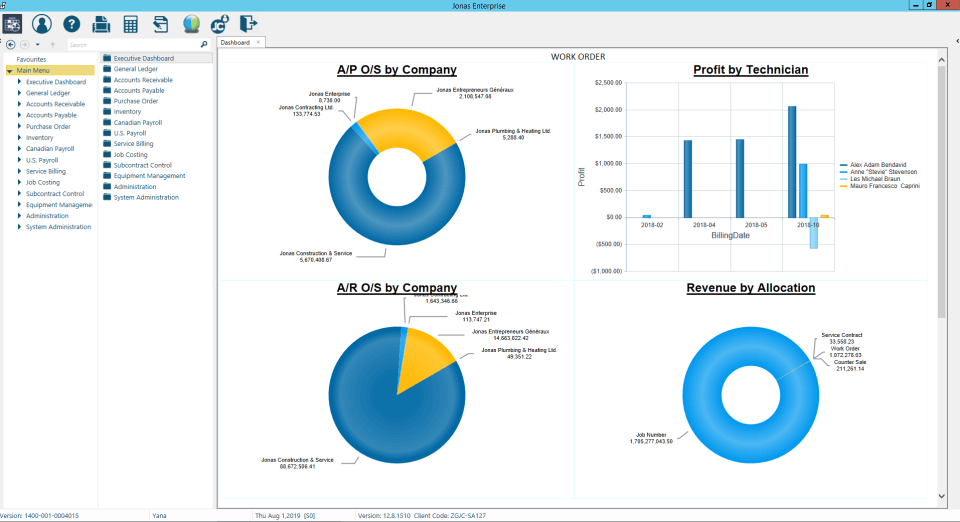This screenshot has height=522, width=960.
Task: Click the help question mark icon
Action: click(72, 24)
